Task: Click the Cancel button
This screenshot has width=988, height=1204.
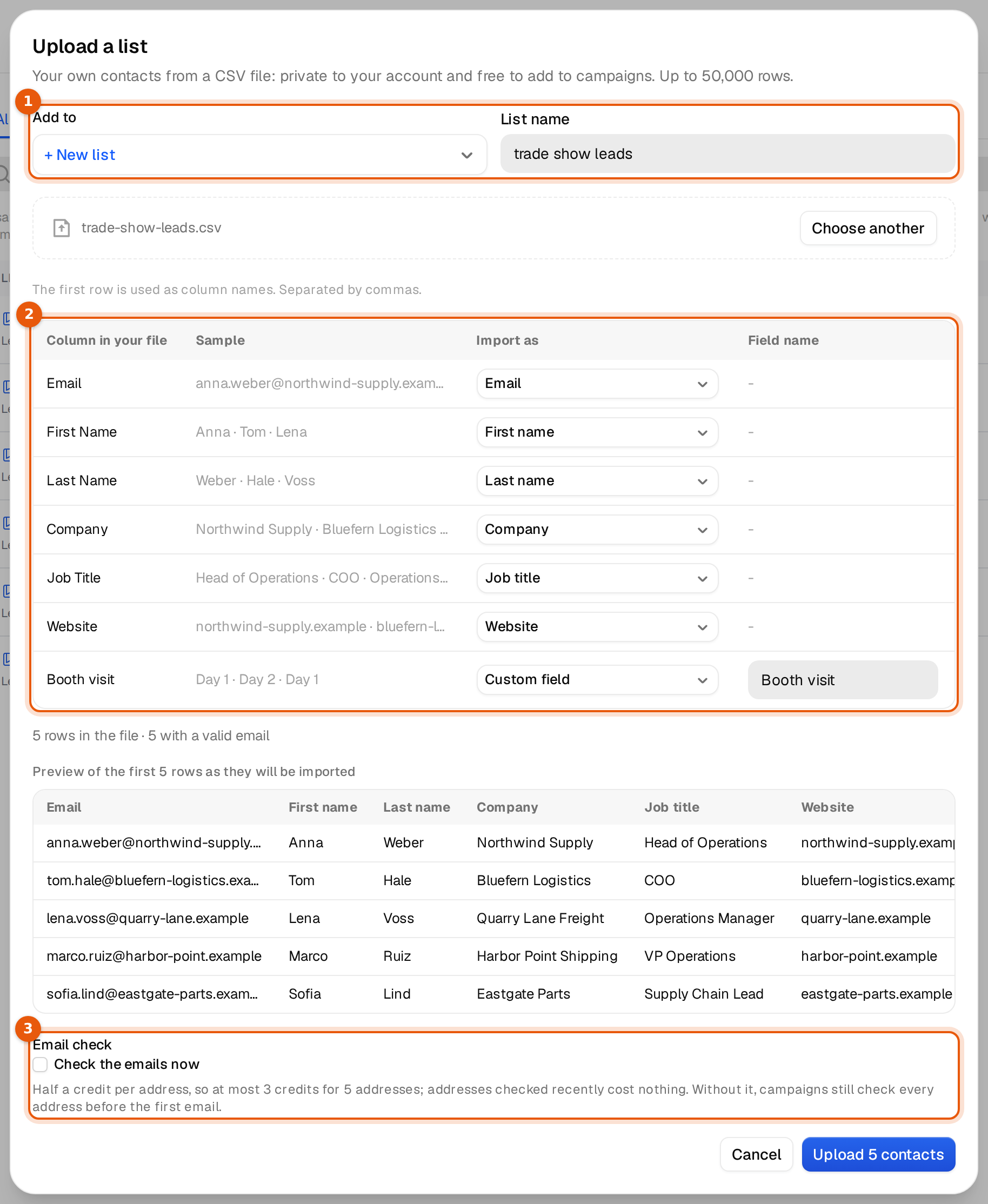Action: point(756,1154)
